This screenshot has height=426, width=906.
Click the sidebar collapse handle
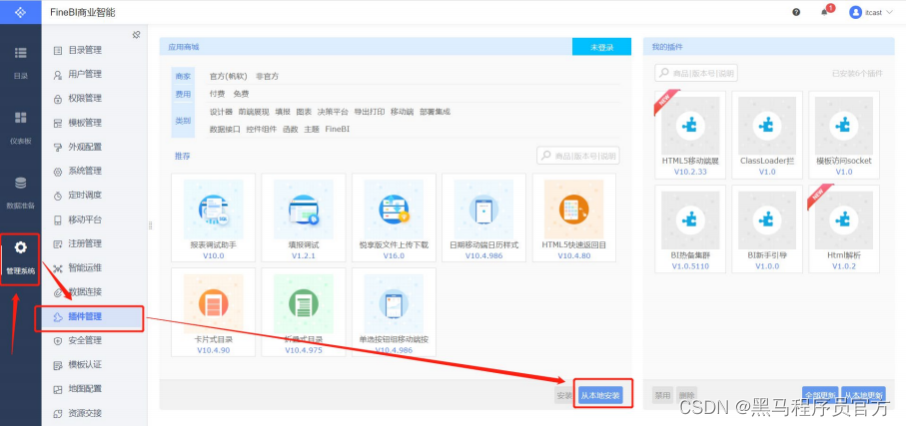coord(150,224)
